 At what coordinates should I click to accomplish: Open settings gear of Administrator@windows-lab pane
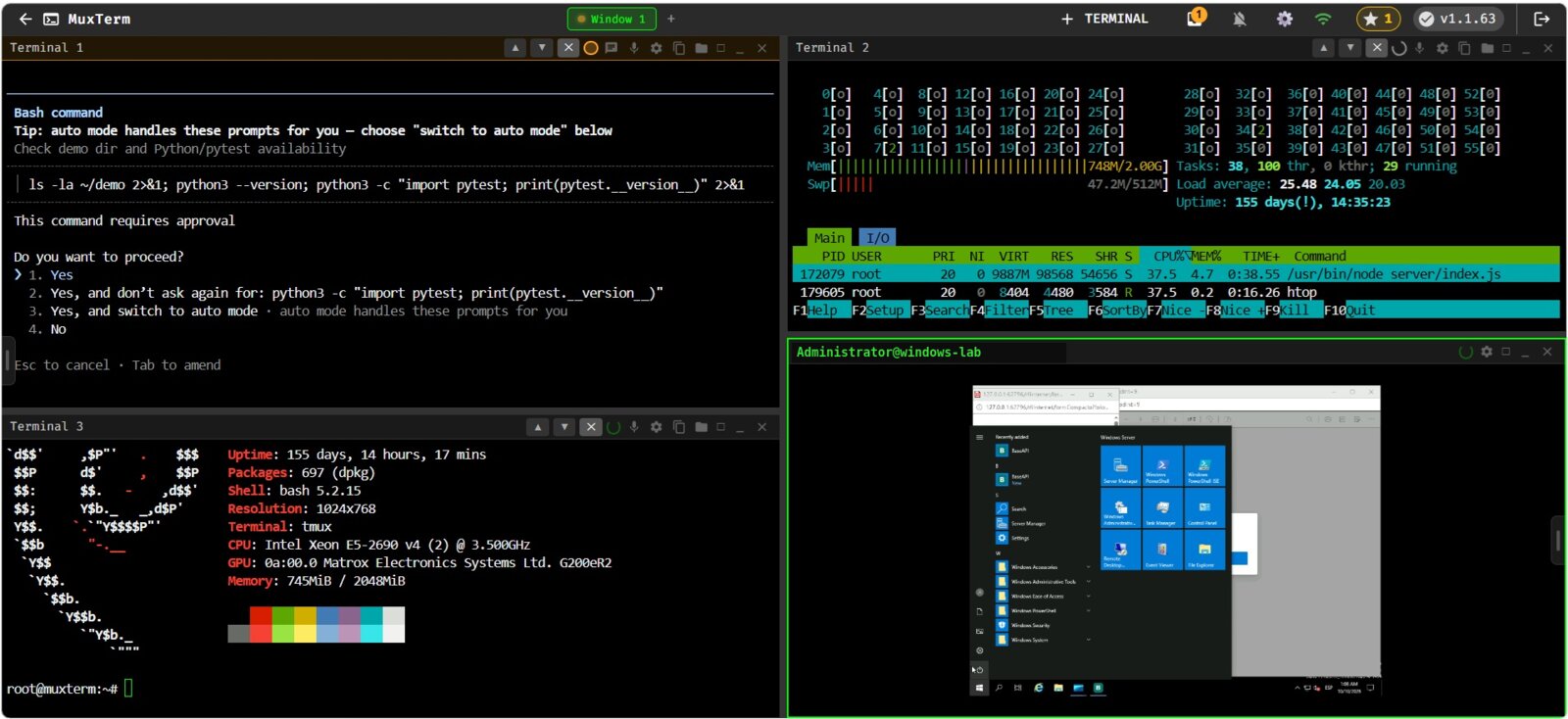(1487, 352)
